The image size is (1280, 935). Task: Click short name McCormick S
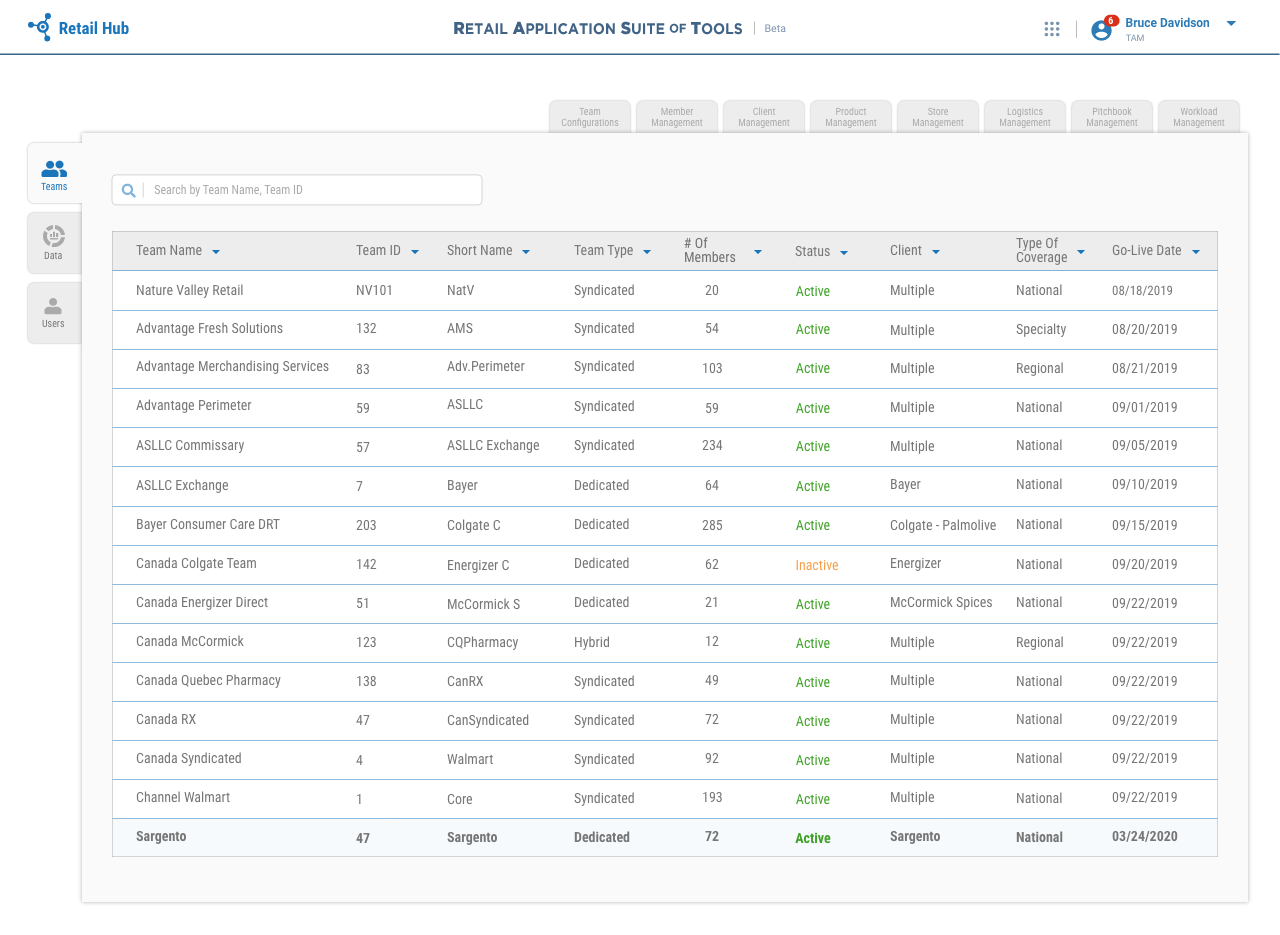point(484,605)
